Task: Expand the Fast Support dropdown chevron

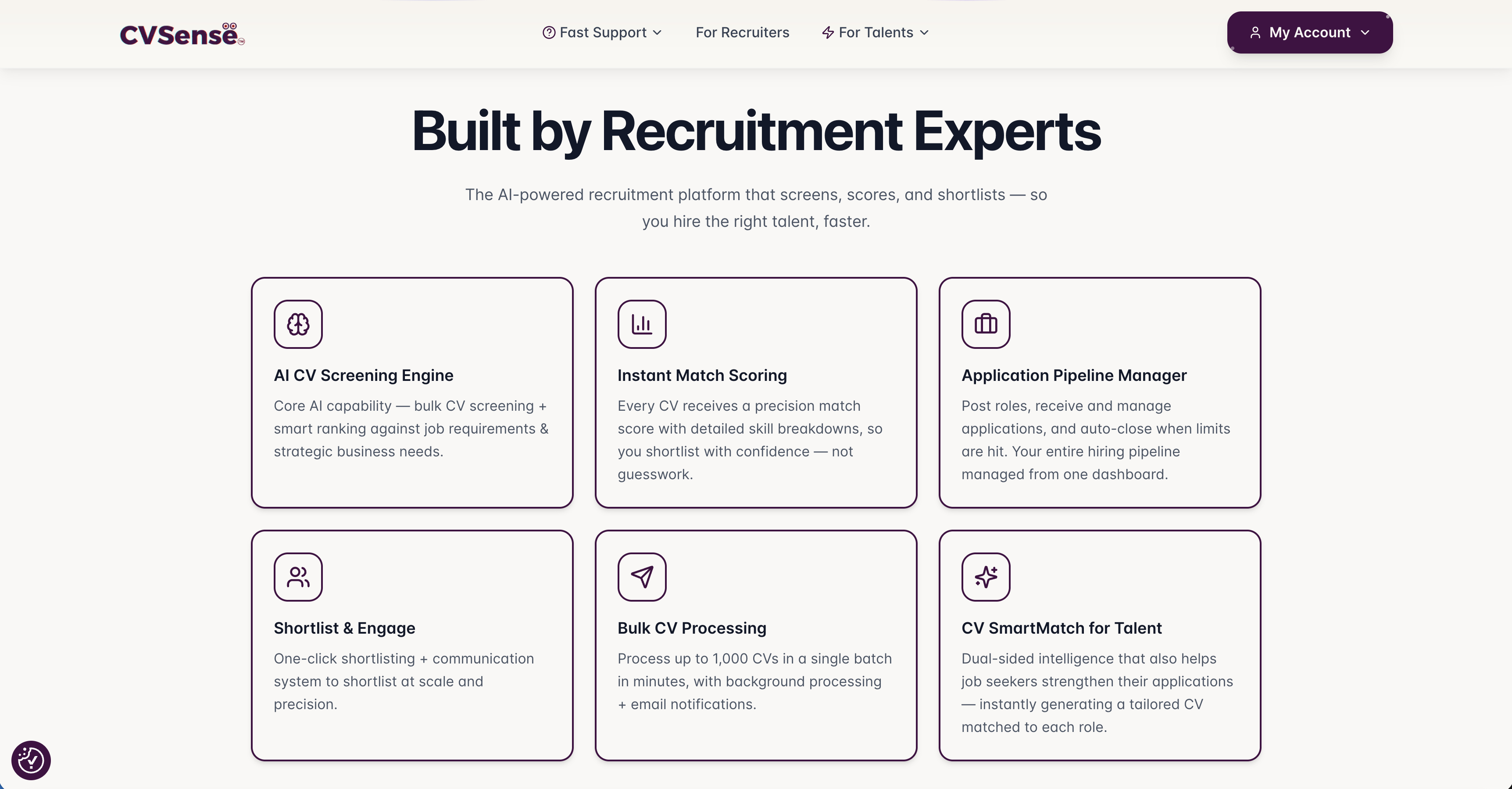Action: (x=658, y=32)
